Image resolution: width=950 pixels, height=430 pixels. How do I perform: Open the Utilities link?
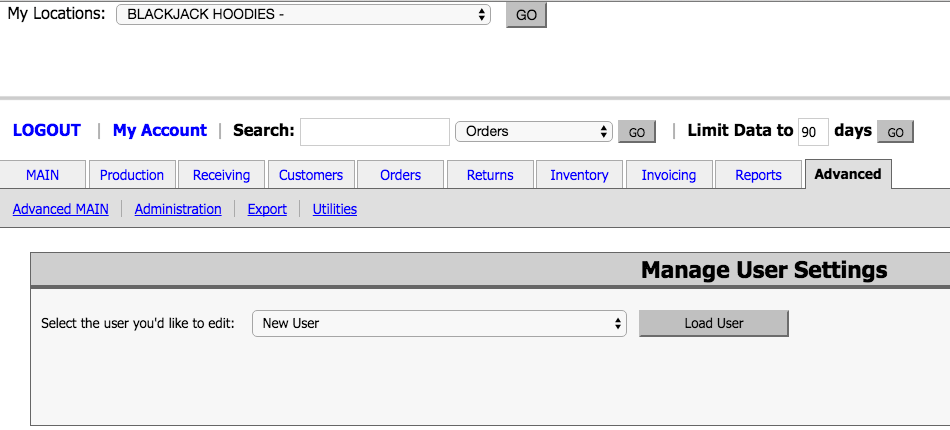click(x=334, y=209)
